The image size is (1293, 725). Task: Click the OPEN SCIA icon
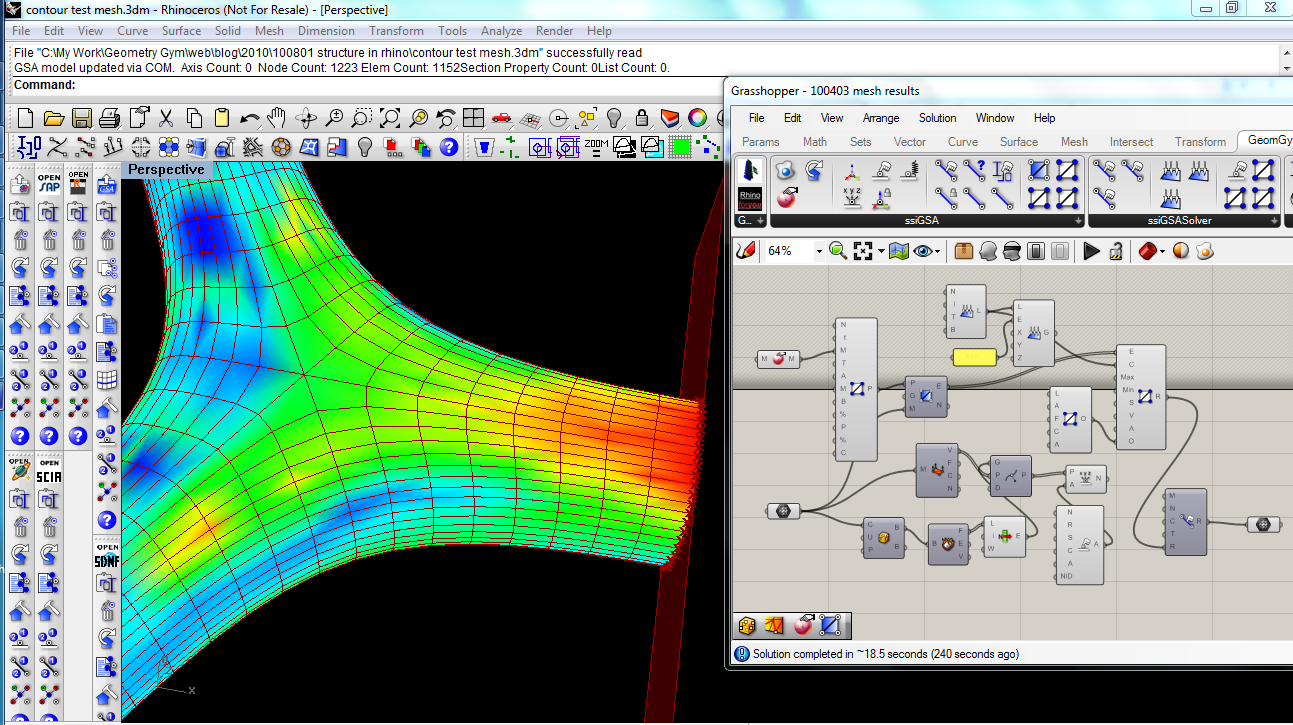point(49,469)
